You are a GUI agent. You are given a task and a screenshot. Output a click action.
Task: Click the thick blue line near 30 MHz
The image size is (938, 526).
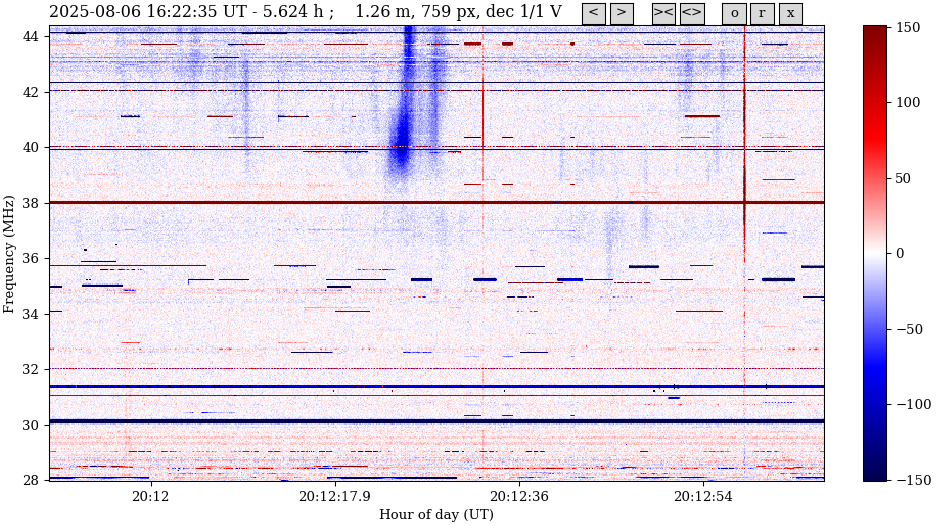tap(300, 421)
